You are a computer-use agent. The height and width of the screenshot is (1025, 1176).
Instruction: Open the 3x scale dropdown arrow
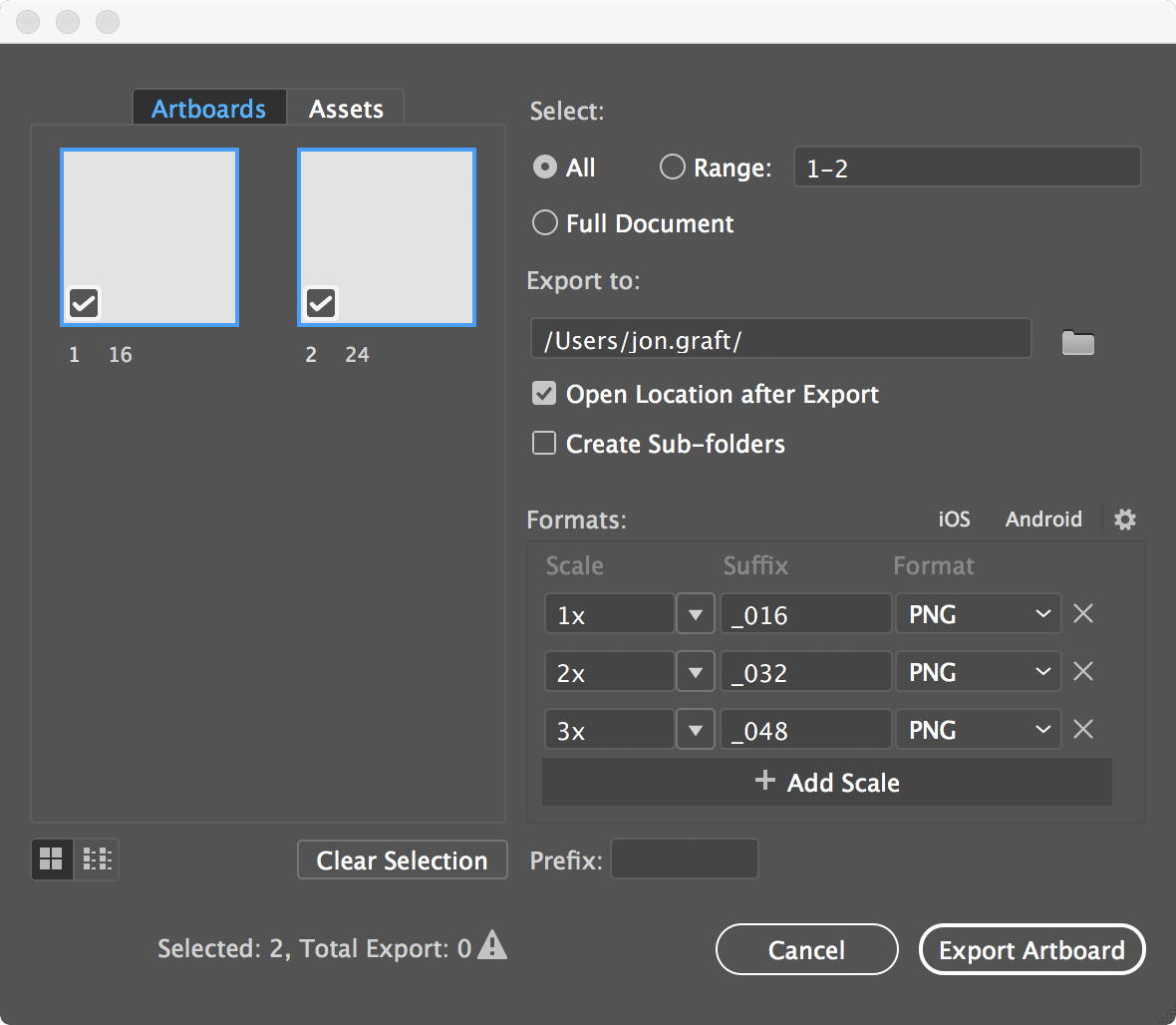coord(696,730)
